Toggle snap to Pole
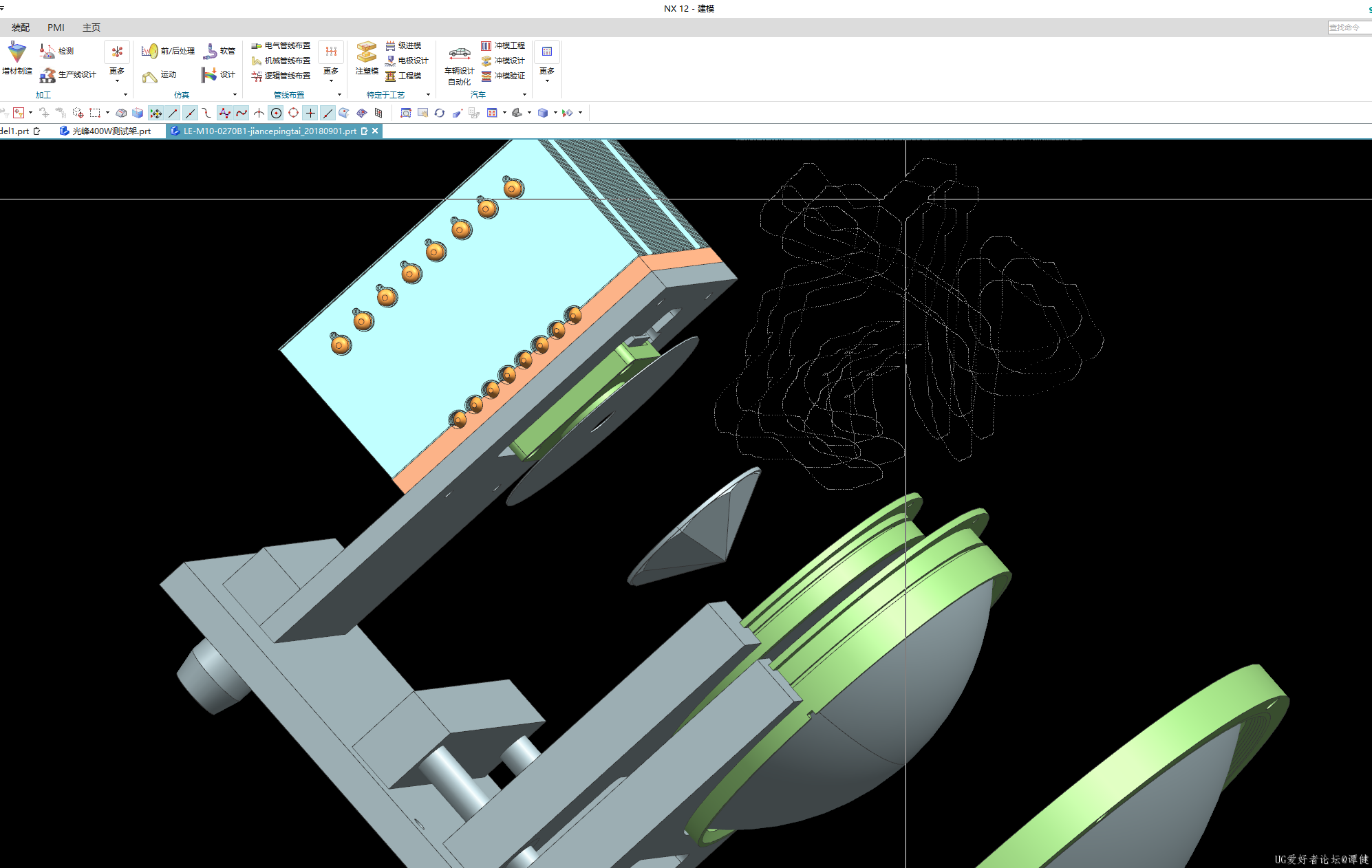The height and width of the screenshot is (868, 1372). 224,113
